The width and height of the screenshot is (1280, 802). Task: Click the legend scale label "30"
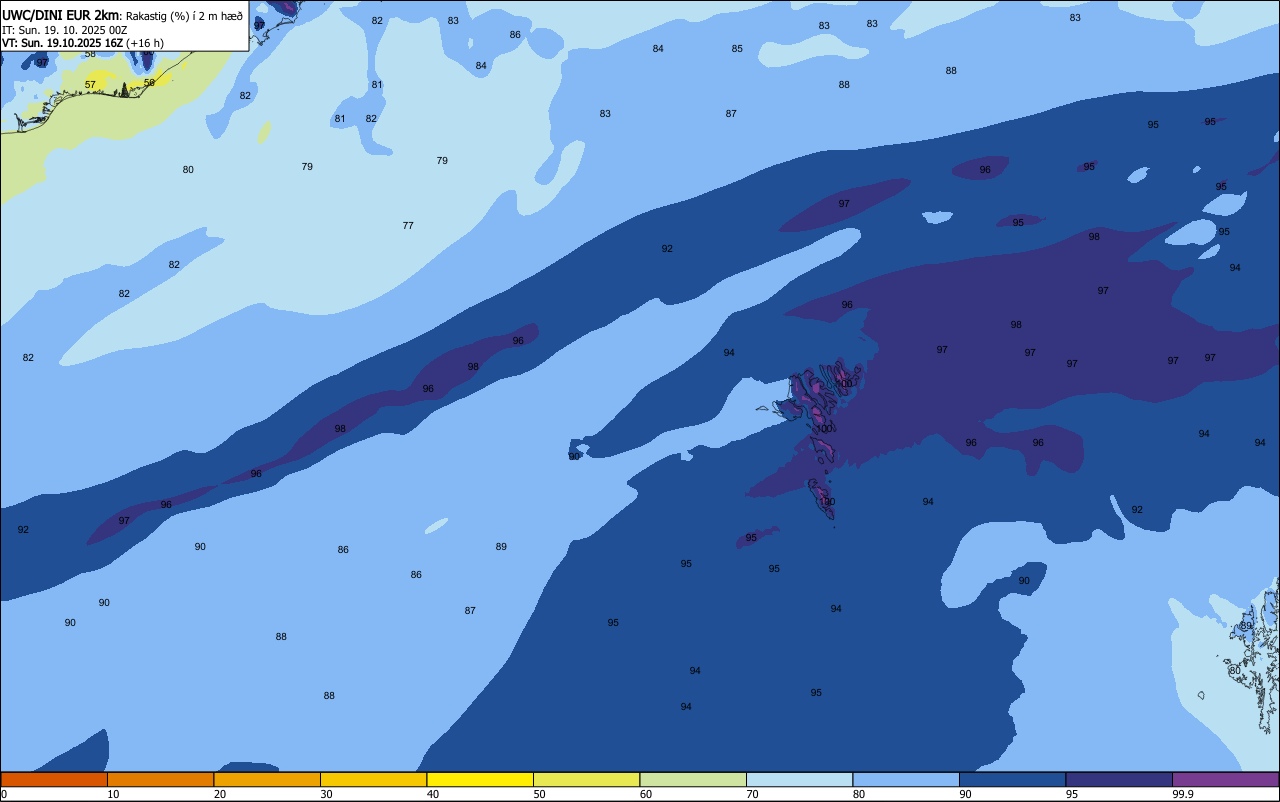(x=326, y=794)
